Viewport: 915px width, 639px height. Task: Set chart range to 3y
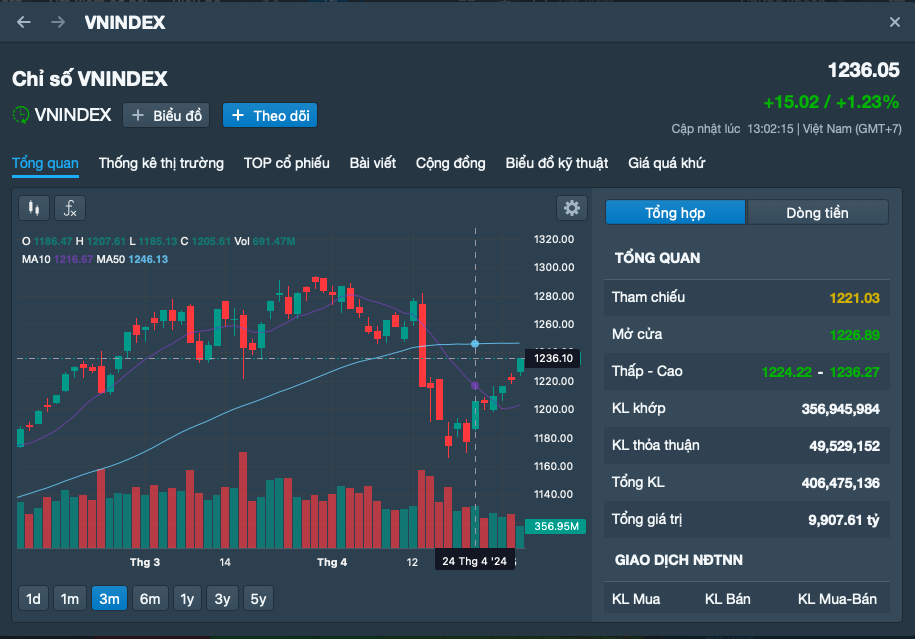(x=222, y=599)
